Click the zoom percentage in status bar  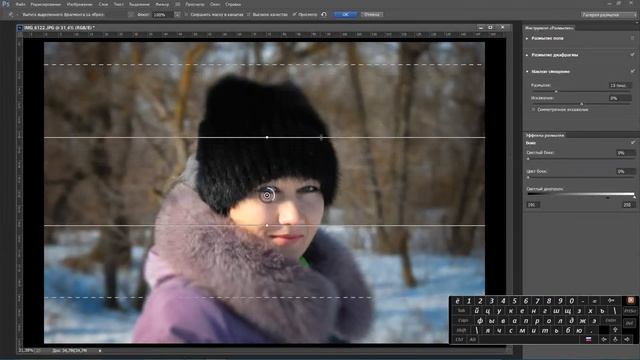pyautogui.click(x=26, y=351)
